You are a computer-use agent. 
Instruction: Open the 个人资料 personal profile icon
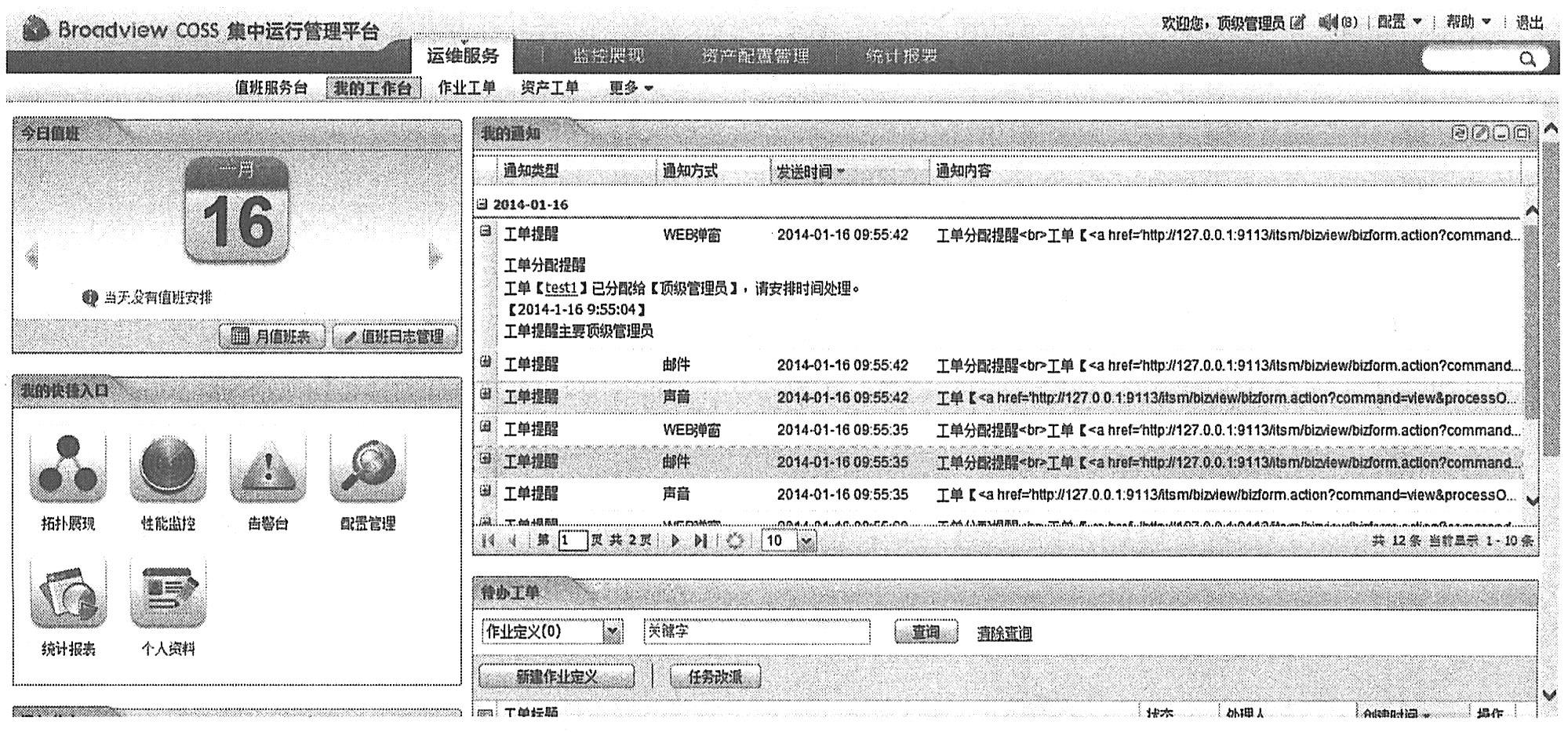pyautogui.click(x=168, y=595)
